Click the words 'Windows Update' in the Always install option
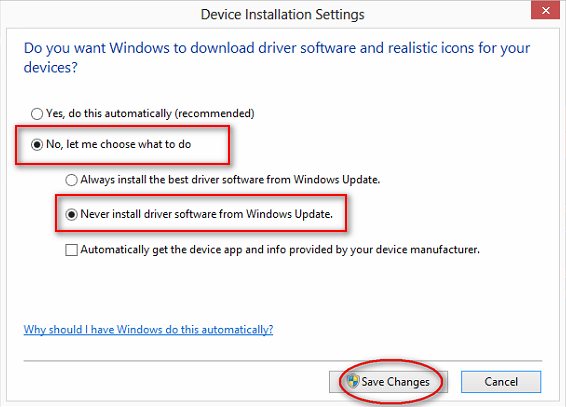This screenshot has width=566, height=407. click(x=337, y=179)
